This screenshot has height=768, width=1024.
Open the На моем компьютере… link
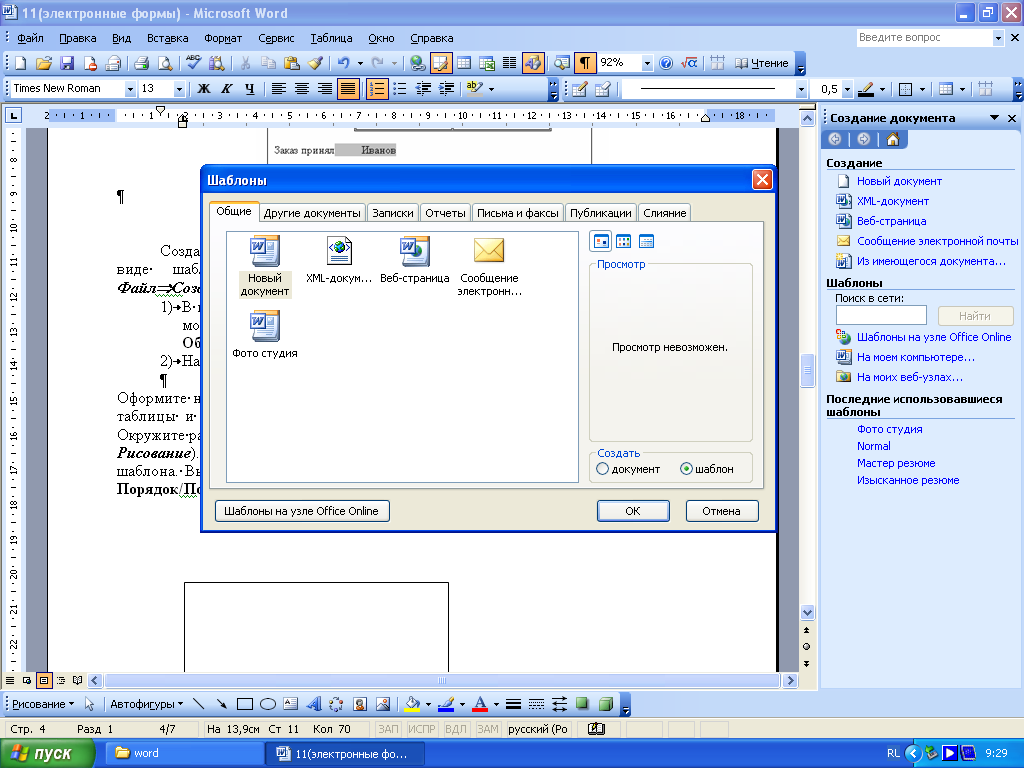pyautogui.click(x=916, y=357)
